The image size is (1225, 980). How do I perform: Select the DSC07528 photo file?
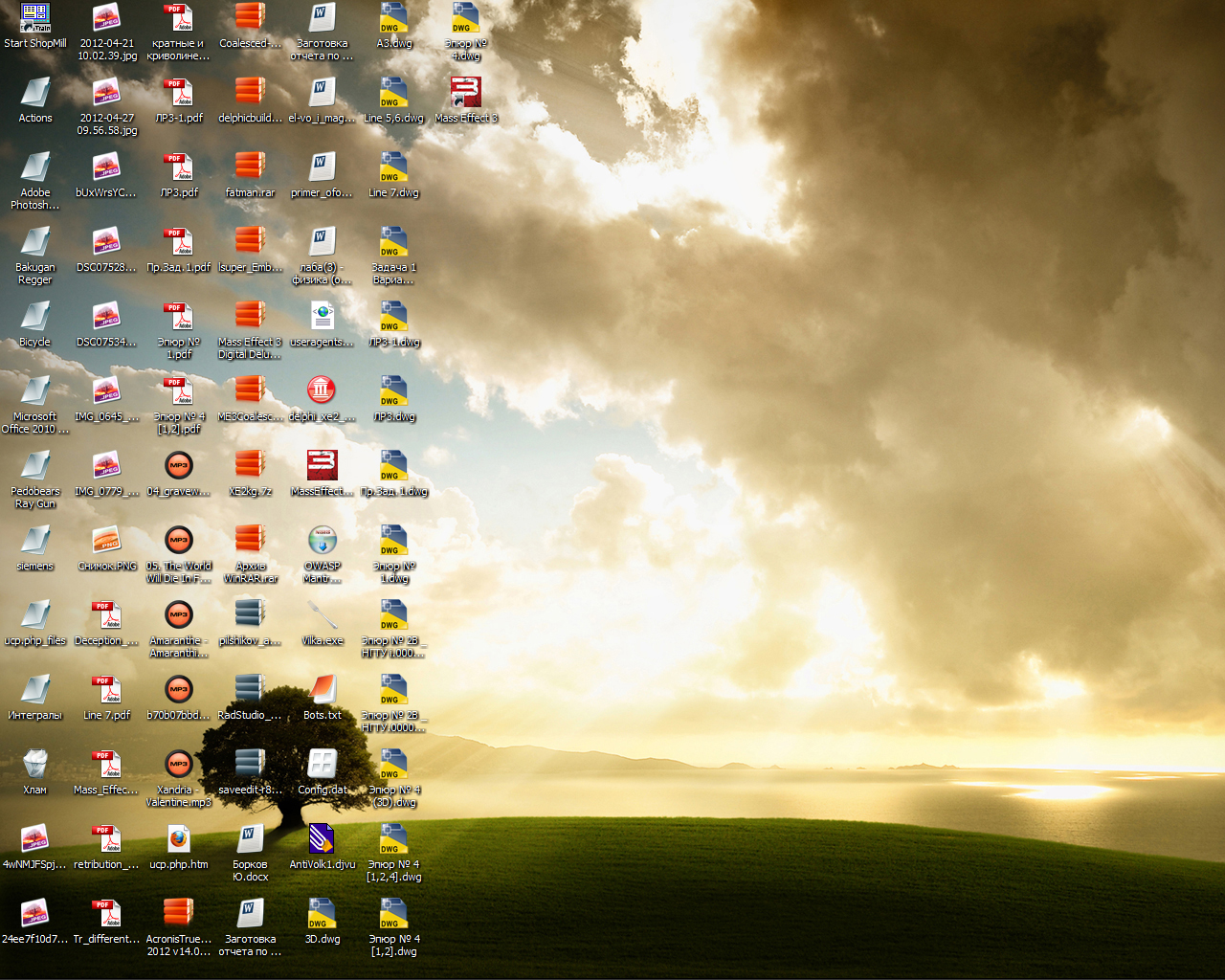(107, 250)
